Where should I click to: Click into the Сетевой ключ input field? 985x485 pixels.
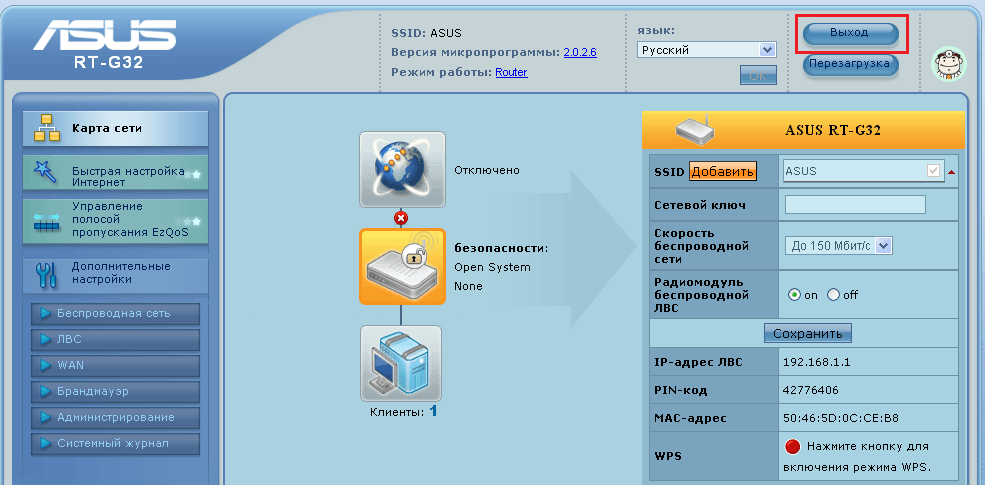(855, 205)
